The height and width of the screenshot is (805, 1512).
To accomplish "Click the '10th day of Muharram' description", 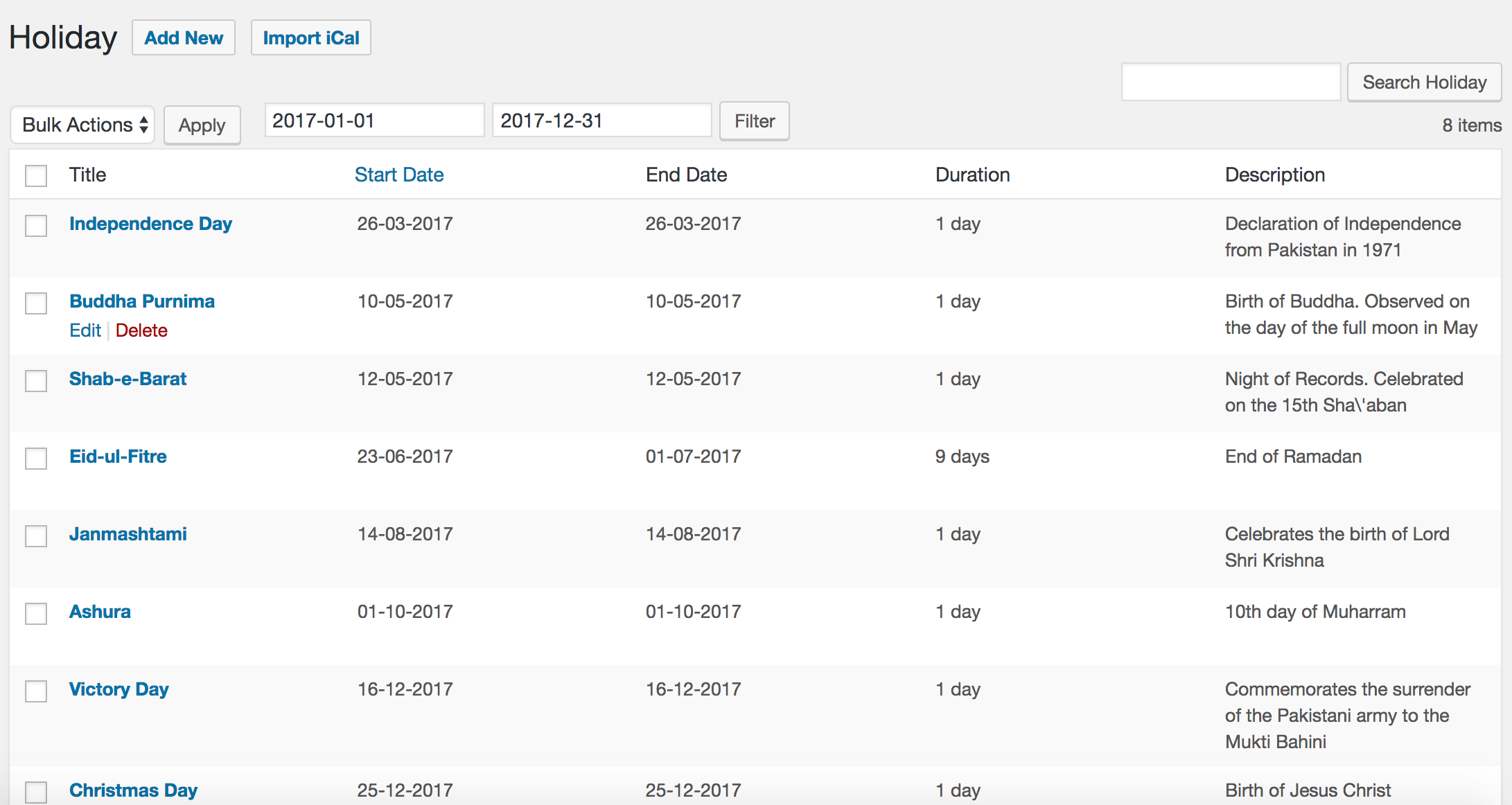I will (1315, 612).
